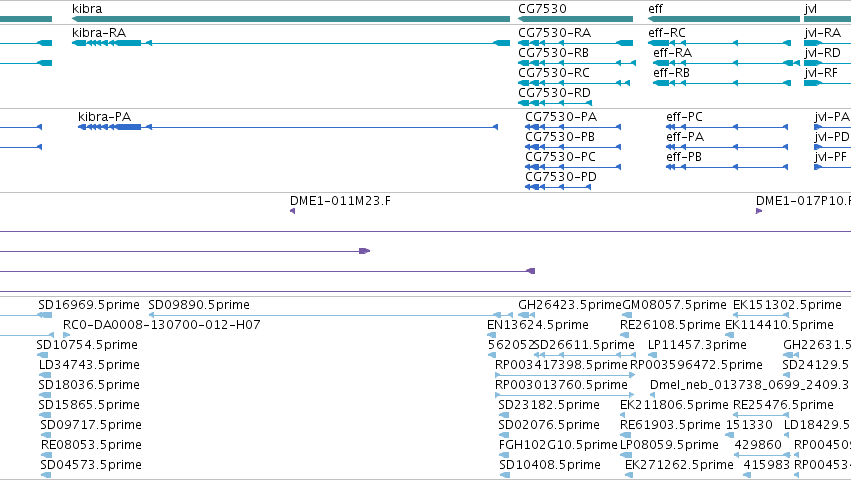Click the SD23182.5prime EST label
The image size is (851, 480).
click(x=549, y=405)
